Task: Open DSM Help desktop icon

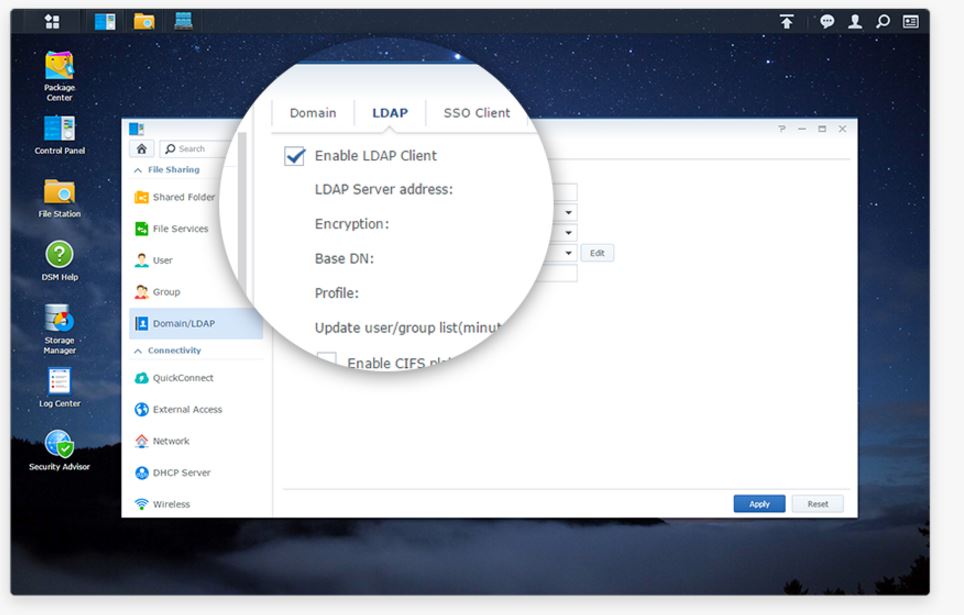Action: pyautogui.click(x=60, y=261)
